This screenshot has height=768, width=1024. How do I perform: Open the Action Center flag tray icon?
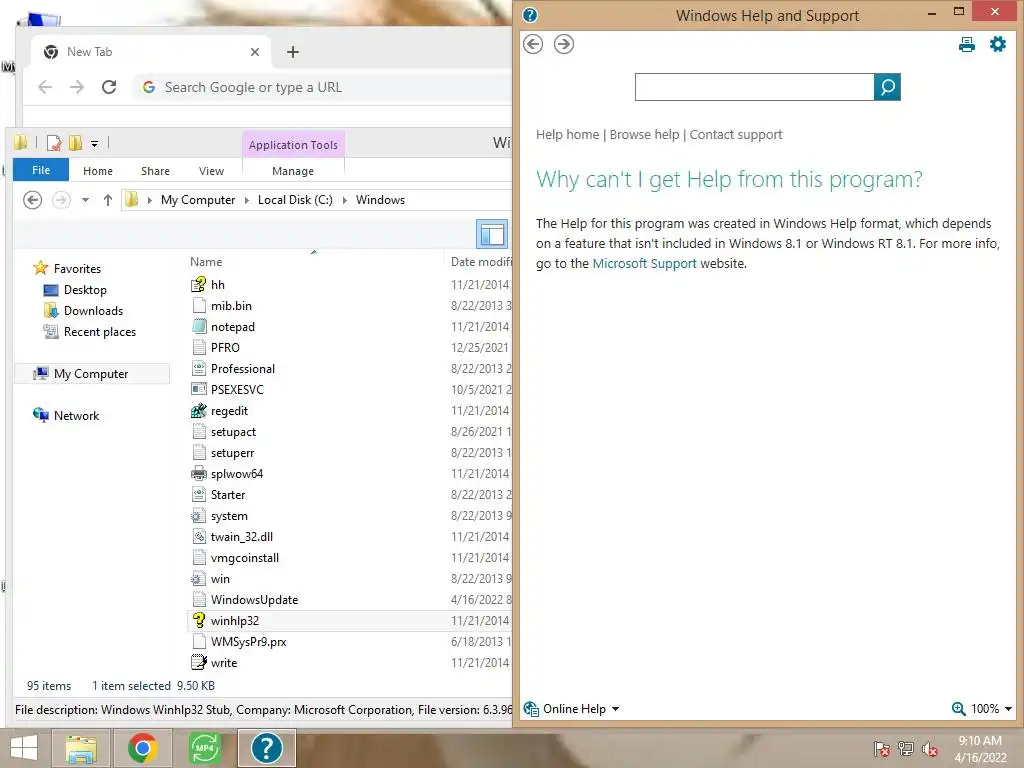(x=881, y=749)
